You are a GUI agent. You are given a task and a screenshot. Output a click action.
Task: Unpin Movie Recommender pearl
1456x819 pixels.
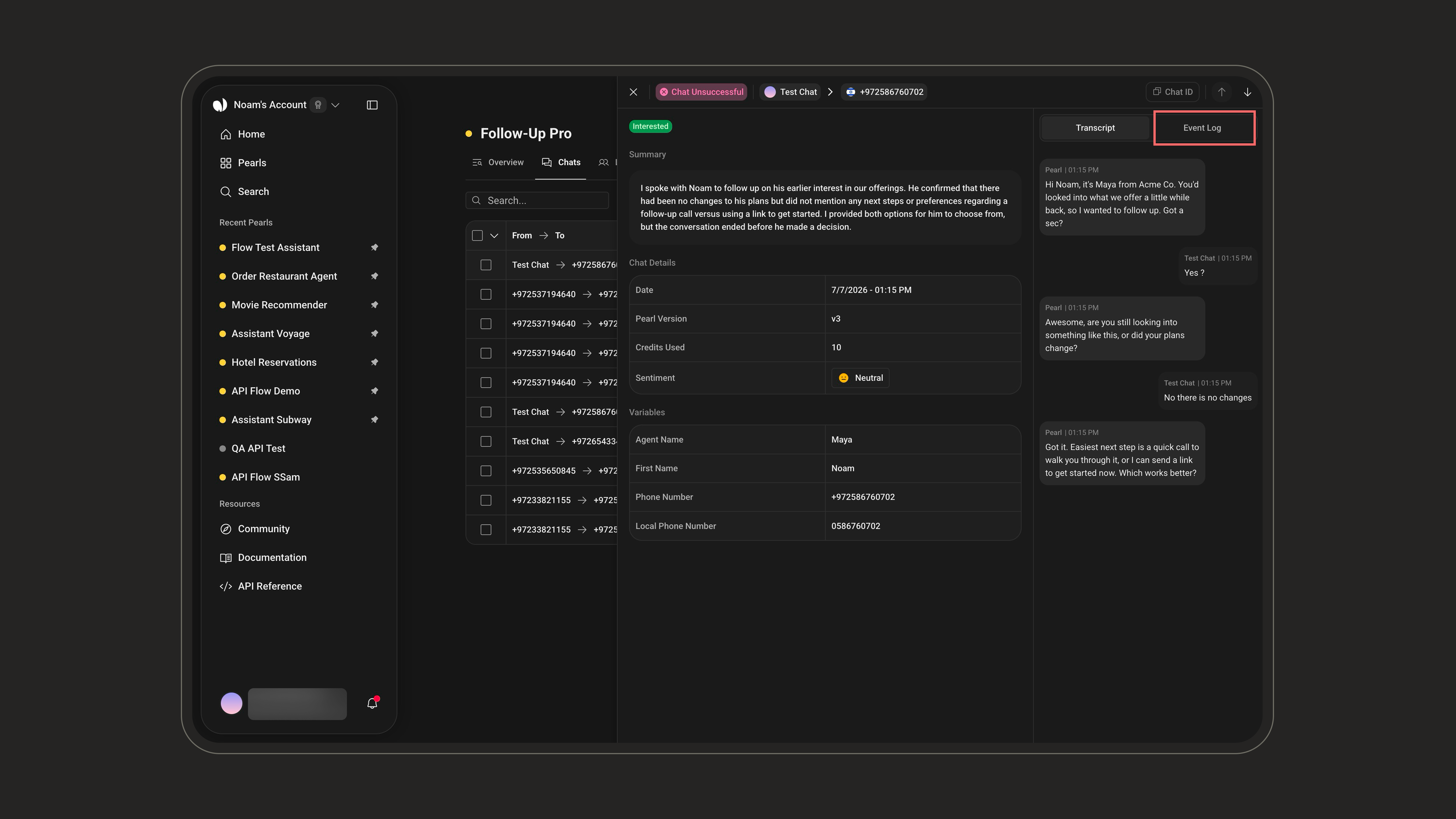[374, 305]
